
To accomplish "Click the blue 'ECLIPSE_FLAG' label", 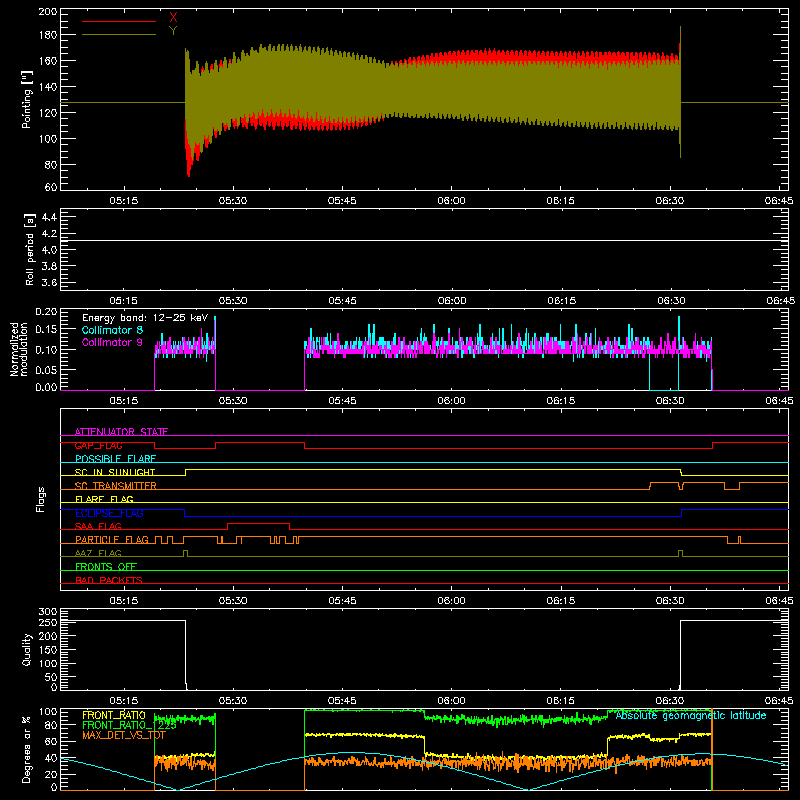I will coord(109,513).
